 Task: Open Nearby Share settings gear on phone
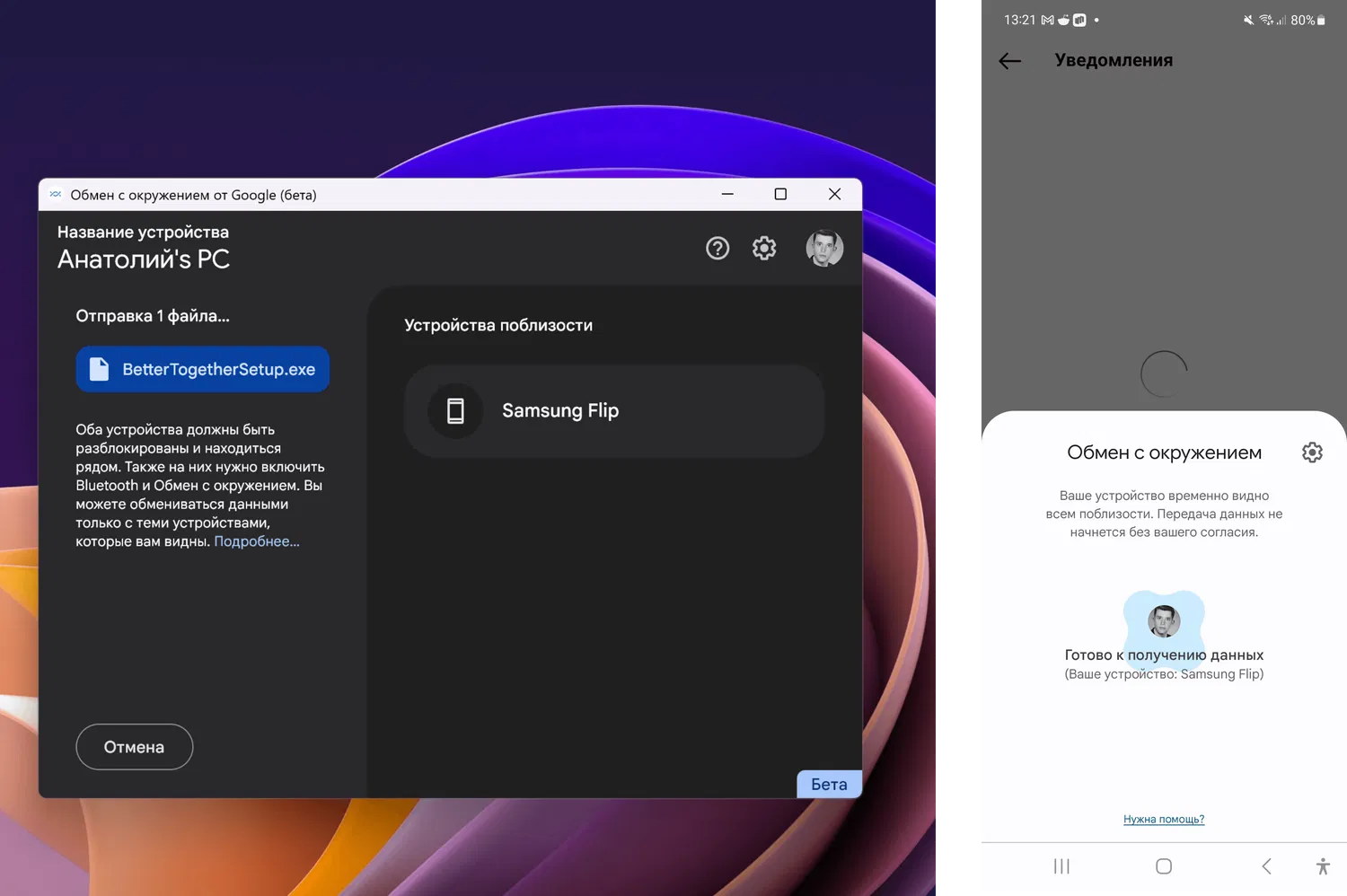[x=1312, y=452]
